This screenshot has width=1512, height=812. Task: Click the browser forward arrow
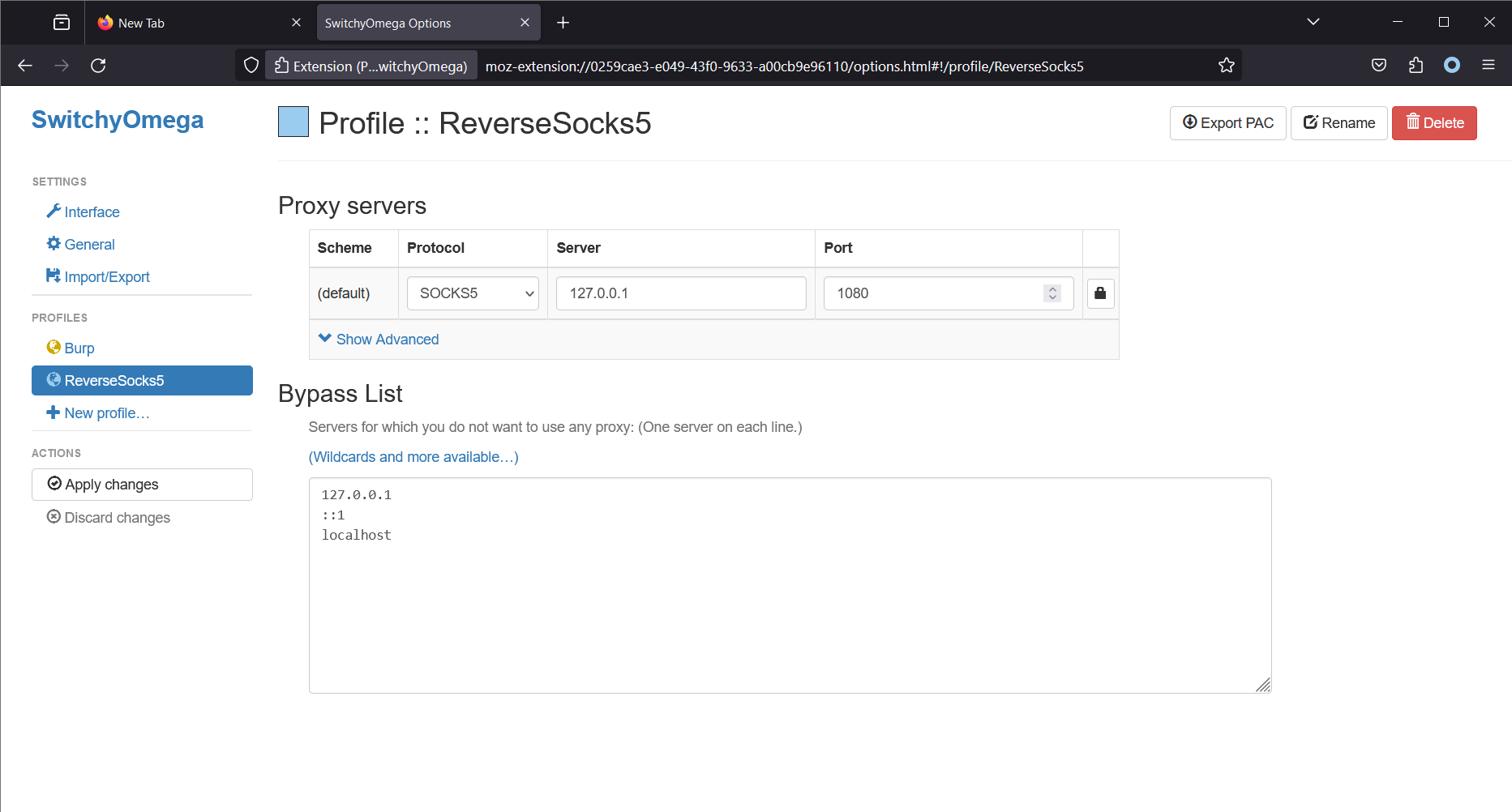point(62,66)
